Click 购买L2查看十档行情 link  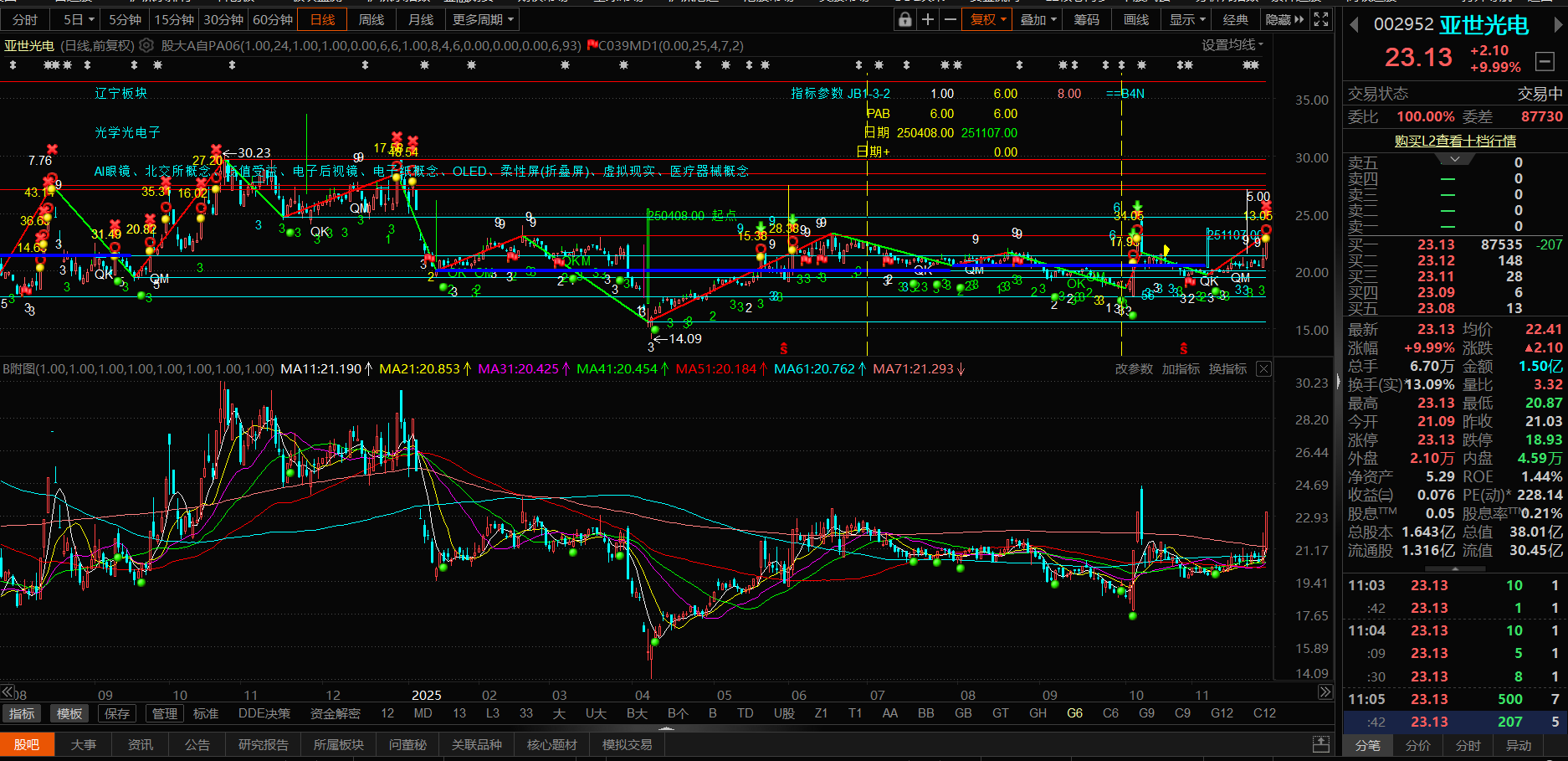(x=1455, y=141)
